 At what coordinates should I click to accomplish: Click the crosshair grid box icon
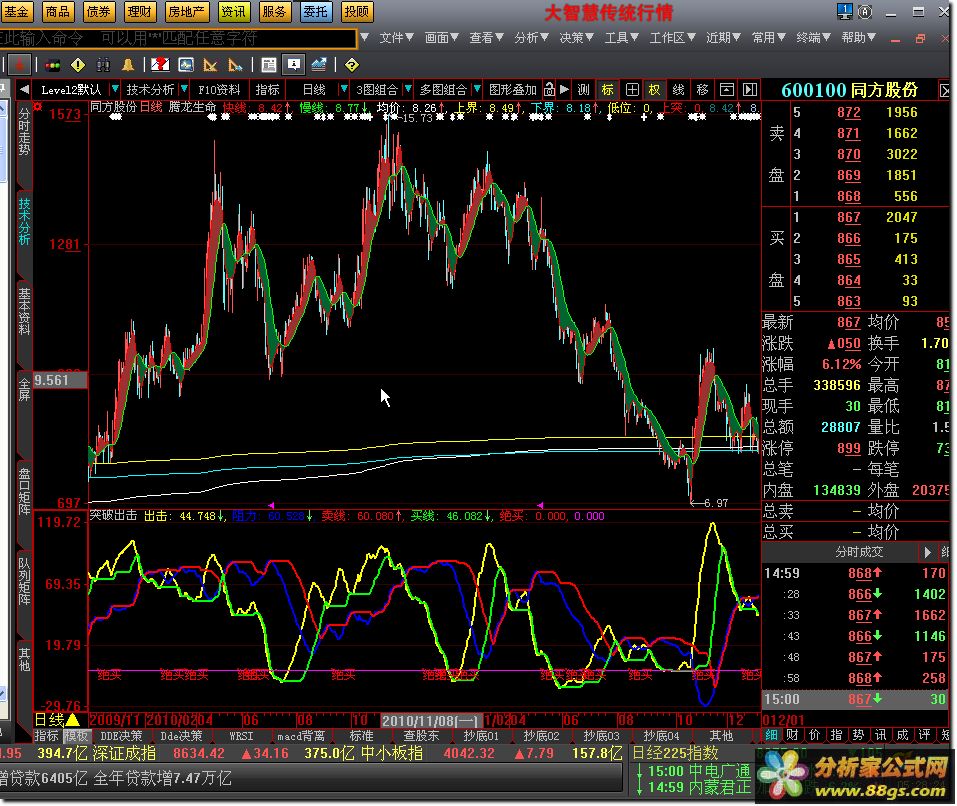632,90
